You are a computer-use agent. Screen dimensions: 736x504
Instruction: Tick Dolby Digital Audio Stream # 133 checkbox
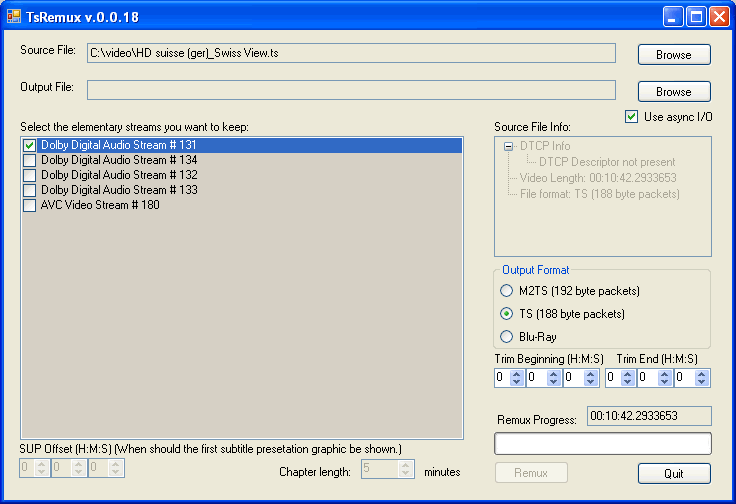coord(30,190)
